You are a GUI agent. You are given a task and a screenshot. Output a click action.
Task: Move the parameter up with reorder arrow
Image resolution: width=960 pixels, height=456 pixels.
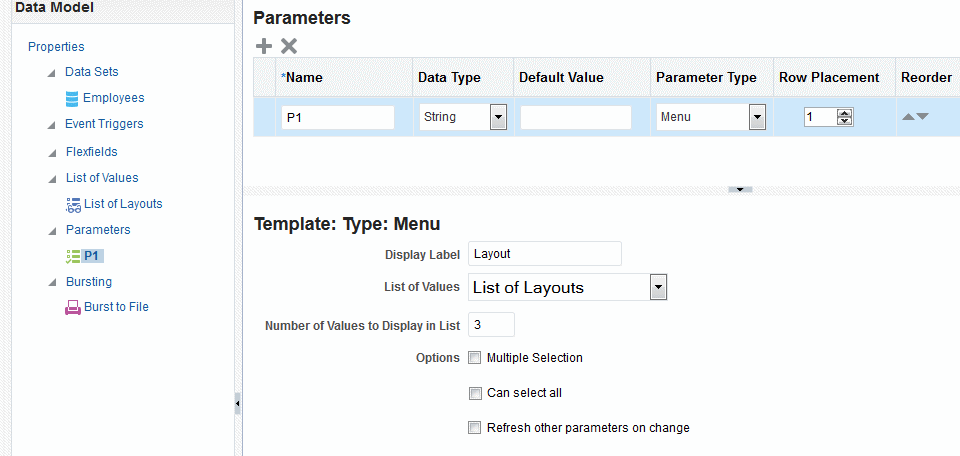(908, 117)
